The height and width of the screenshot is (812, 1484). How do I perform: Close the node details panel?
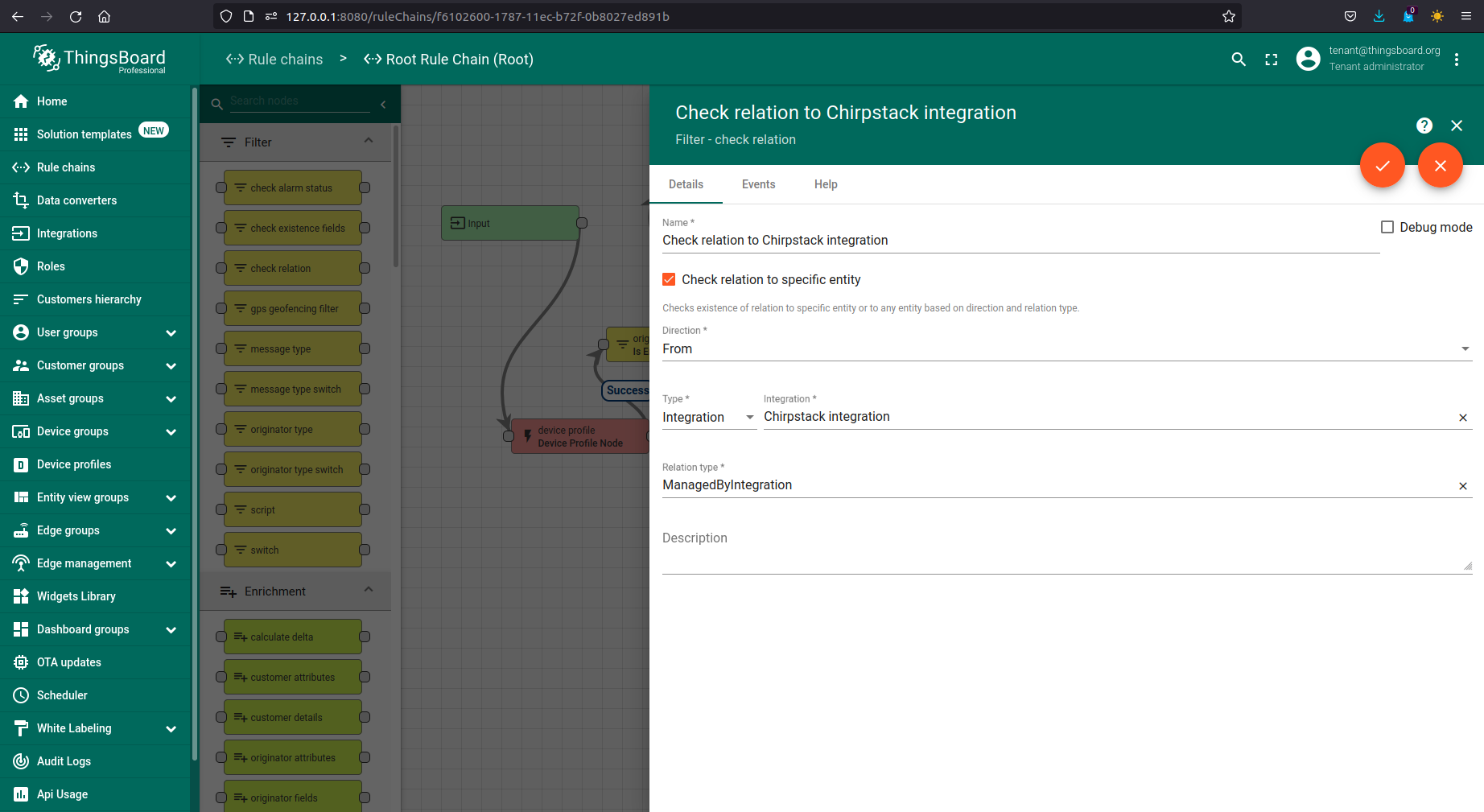1457,126
